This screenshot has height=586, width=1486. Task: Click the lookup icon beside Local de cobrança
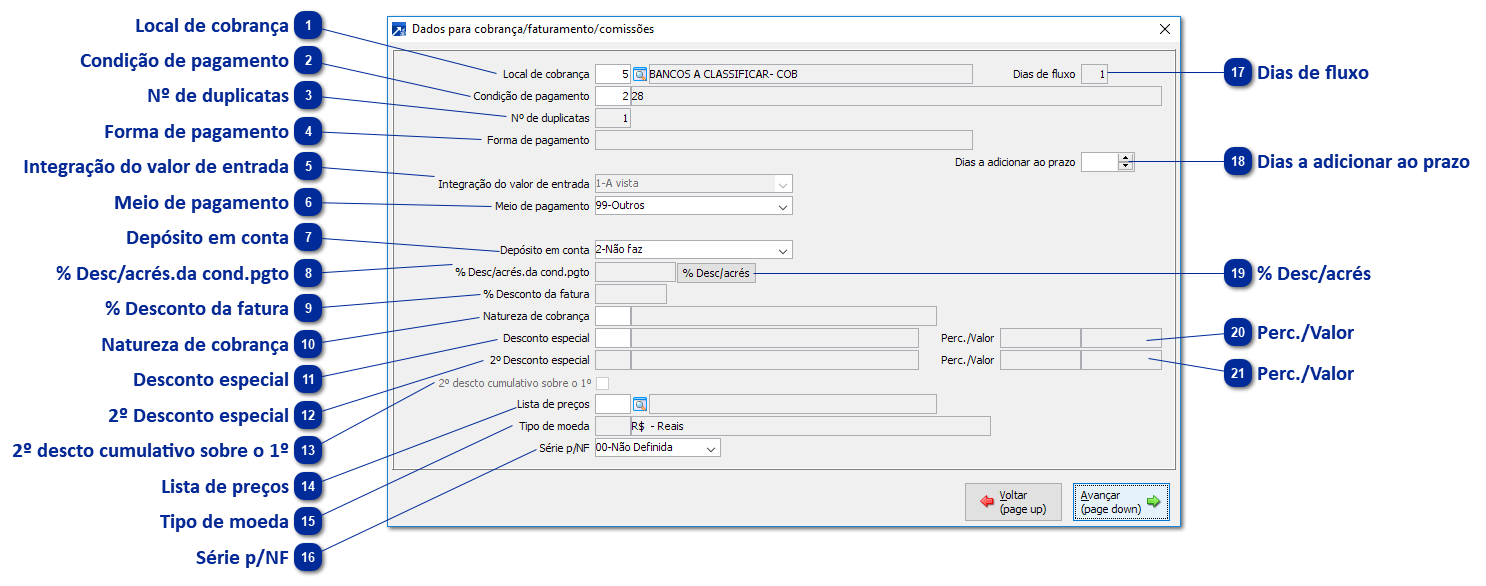pyautogui.click(x=640, y=74)
